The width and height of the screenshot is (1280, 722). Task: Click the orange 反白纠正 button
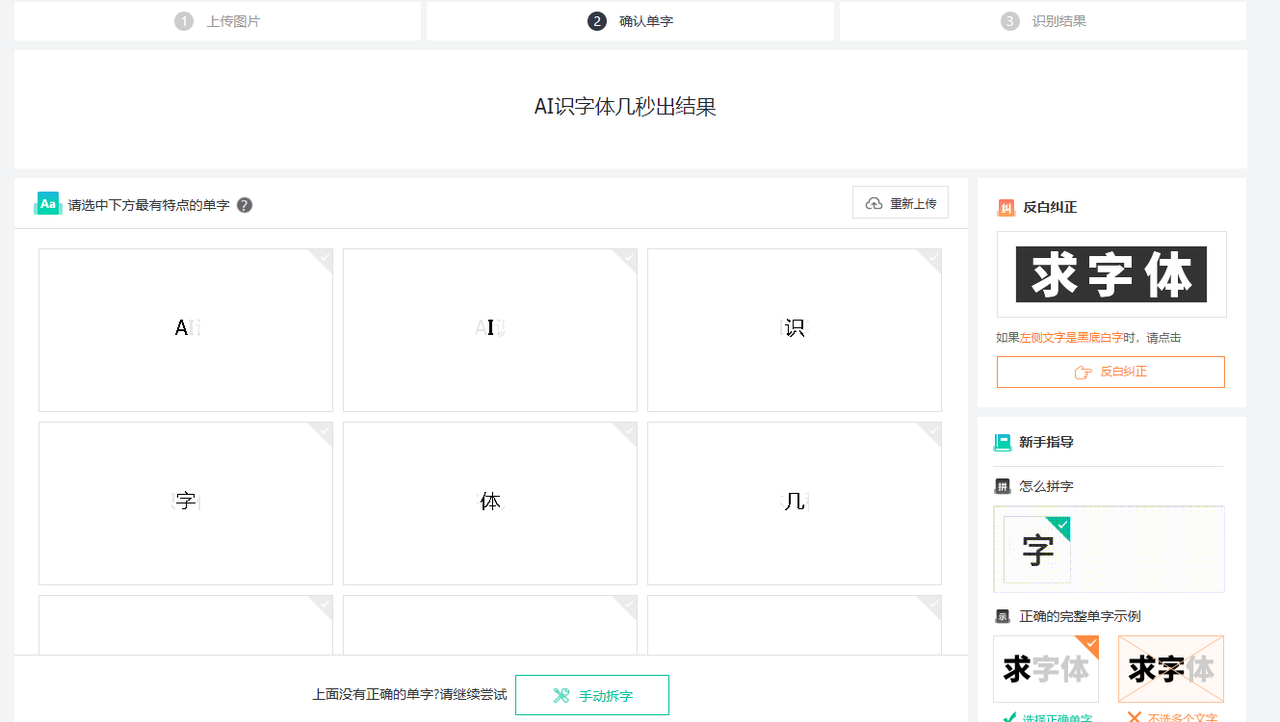pyautogui.click(x=1110, y=372)
